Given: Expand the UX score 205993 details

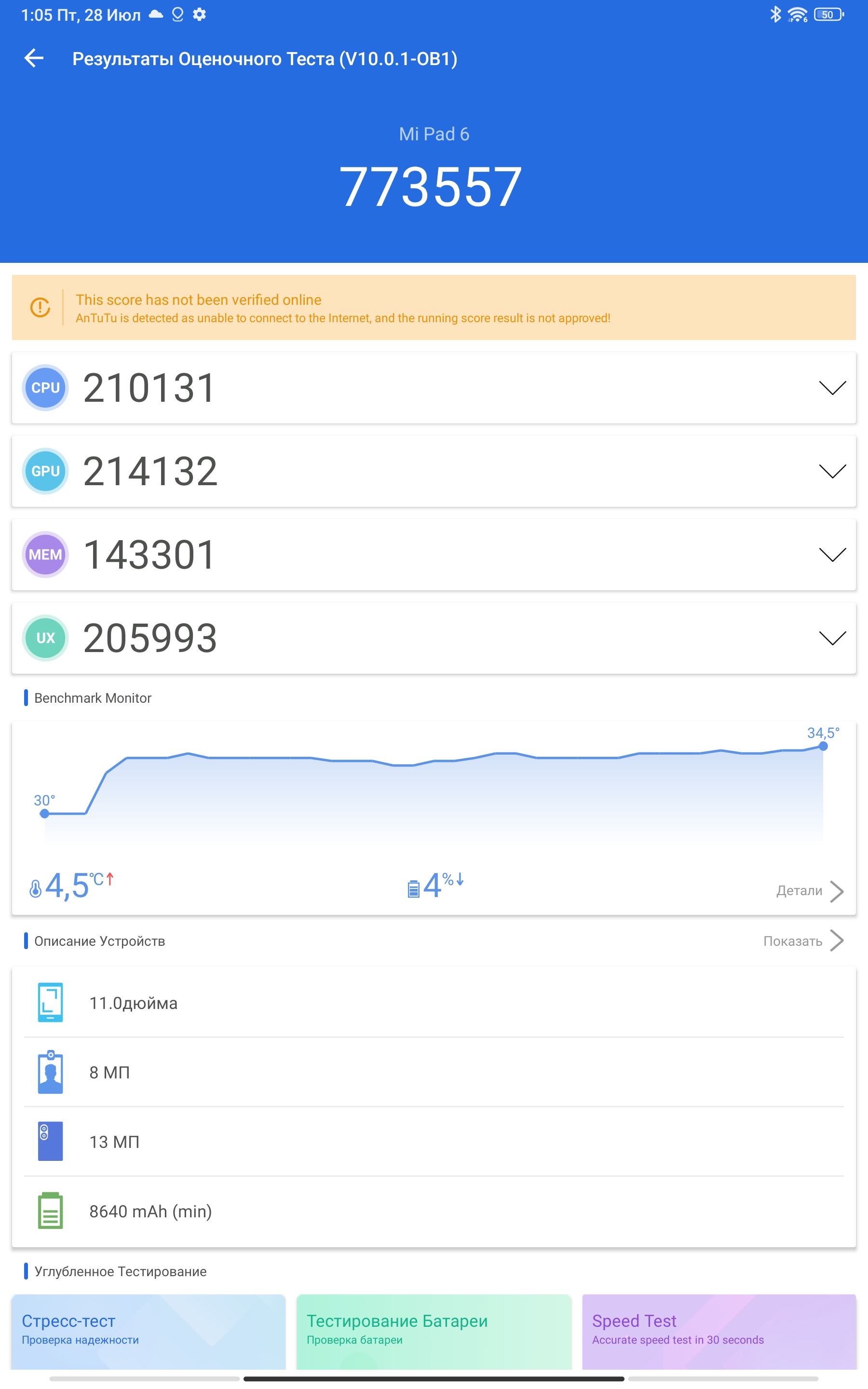Looking at the screenshot, I should click(x=832, y=638).
